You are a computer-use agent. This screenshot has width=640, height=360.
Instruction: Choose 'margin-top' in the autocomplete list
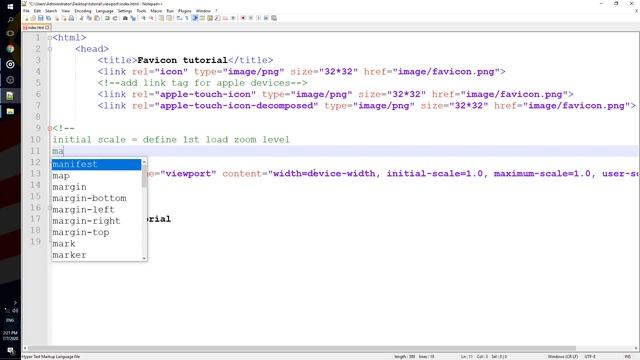coord(96,232)
